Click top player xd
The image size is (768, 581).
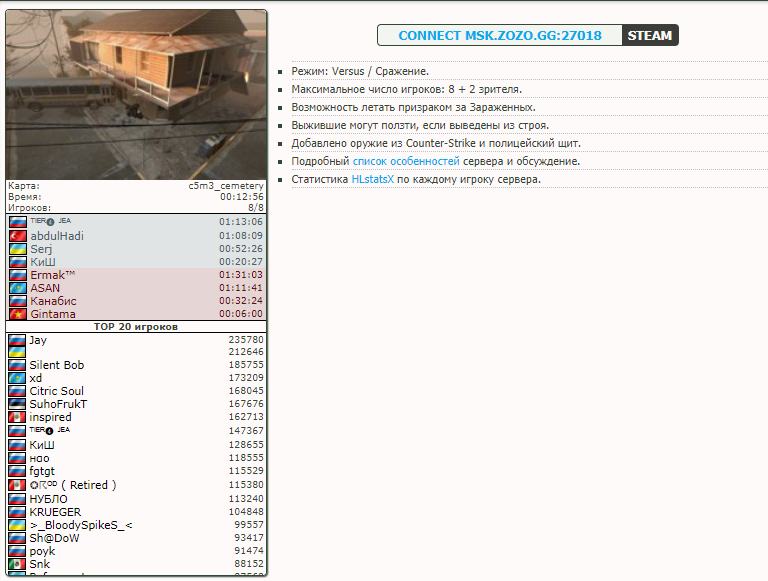(x=36, y=378)
